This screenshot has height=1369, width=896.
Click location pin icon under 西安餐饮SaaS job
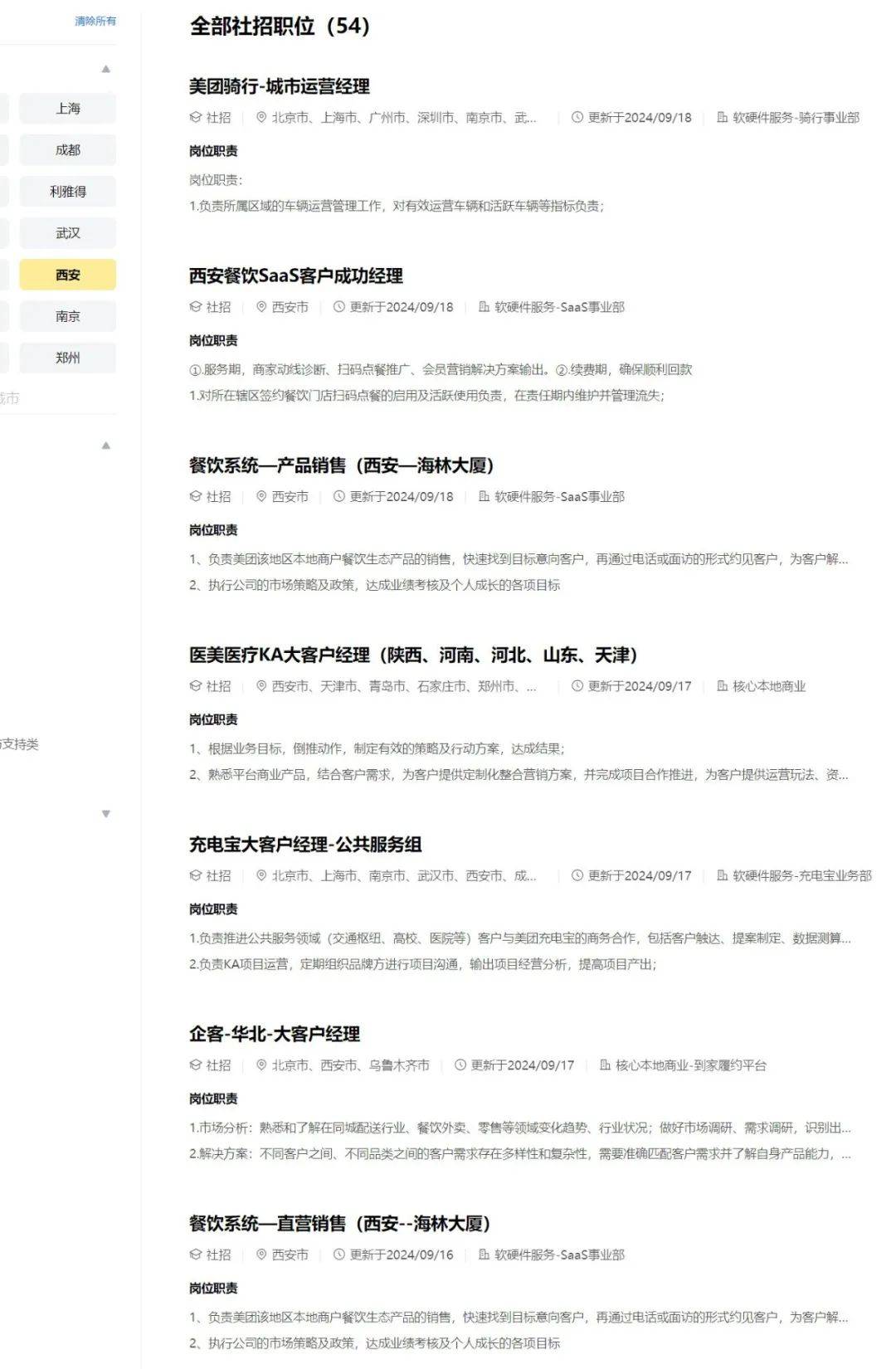click(x=261, y=307)
